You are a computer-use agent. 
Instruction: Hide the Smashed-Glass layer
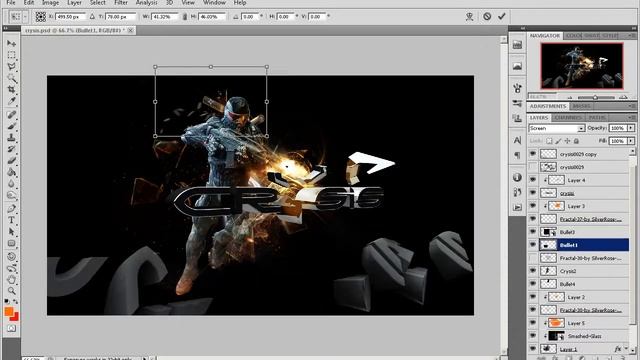533,336
